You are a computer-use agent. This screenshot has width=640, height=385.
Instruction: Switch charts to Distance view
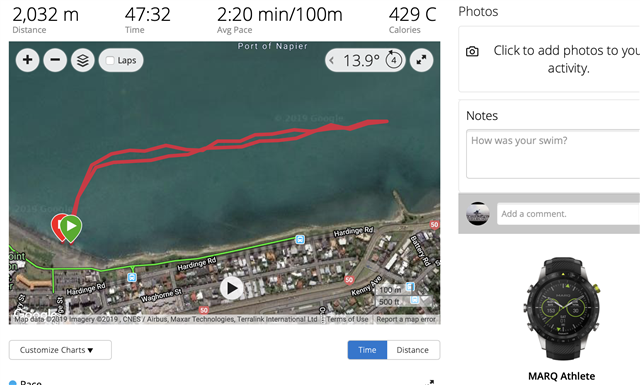(413, 350)
